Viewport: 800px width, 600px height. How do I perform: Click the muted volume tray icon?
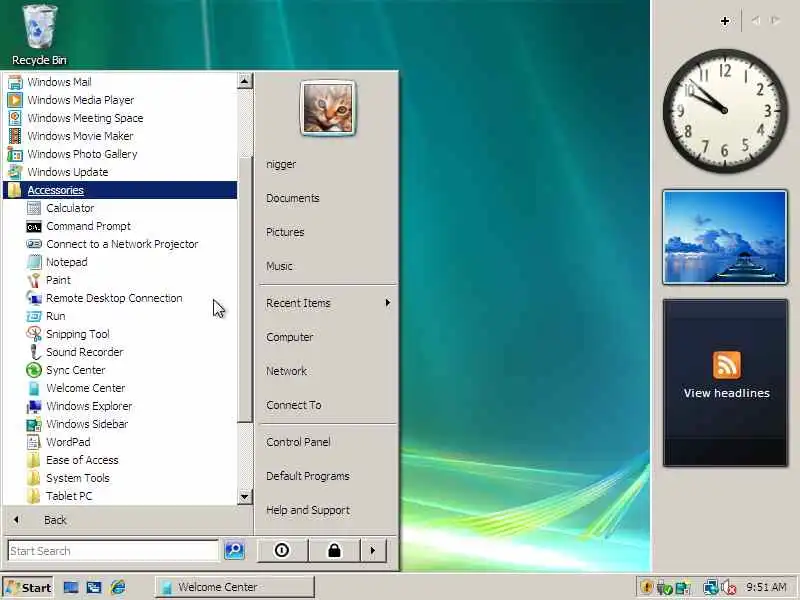pos(728,587)
